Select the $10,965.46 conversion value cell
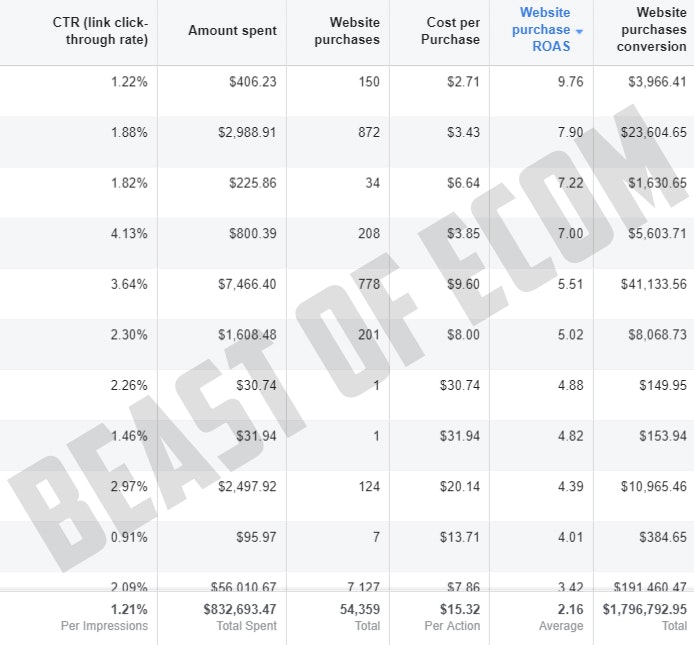694x645 pixels. 645,487
